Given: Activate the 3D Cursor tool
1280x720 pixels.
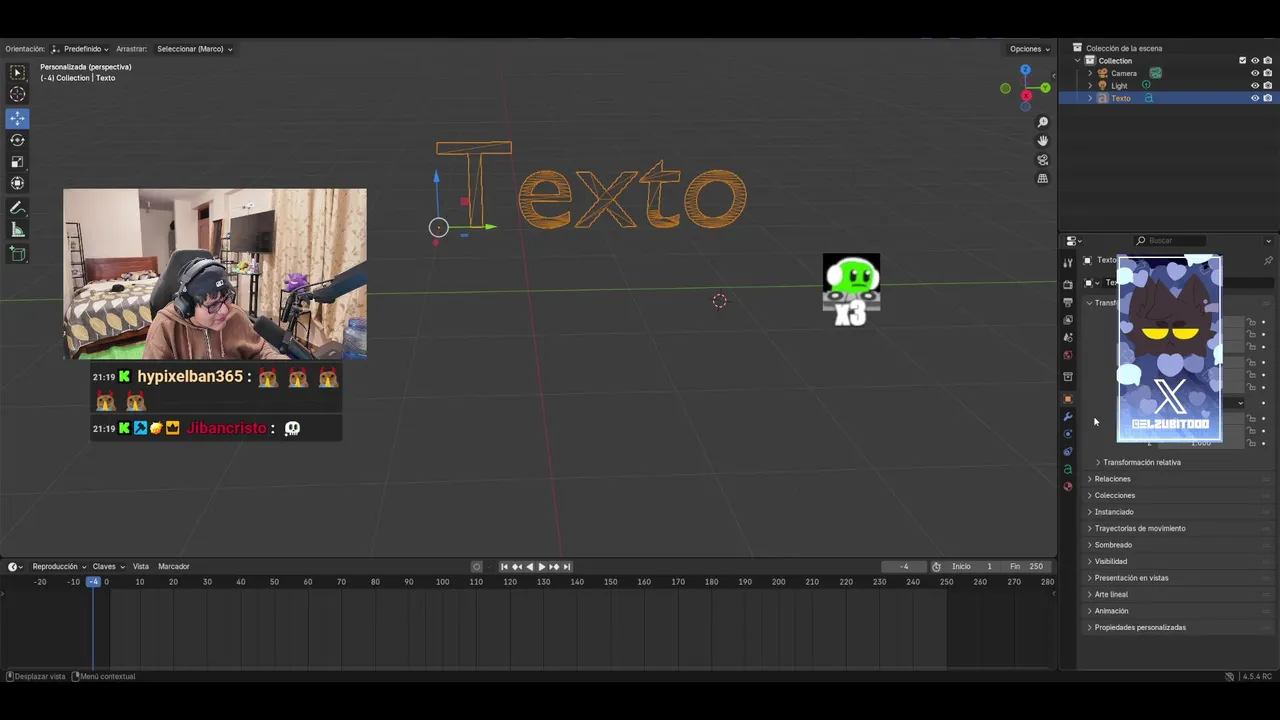Looking at the screenshot, I should tap(17, 94).
